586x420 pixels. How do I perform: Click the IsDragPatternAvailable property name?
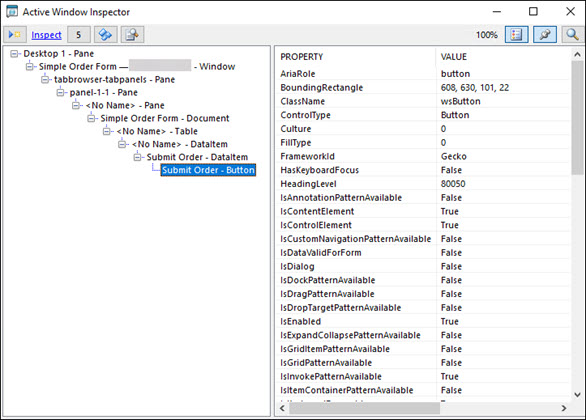327,294
